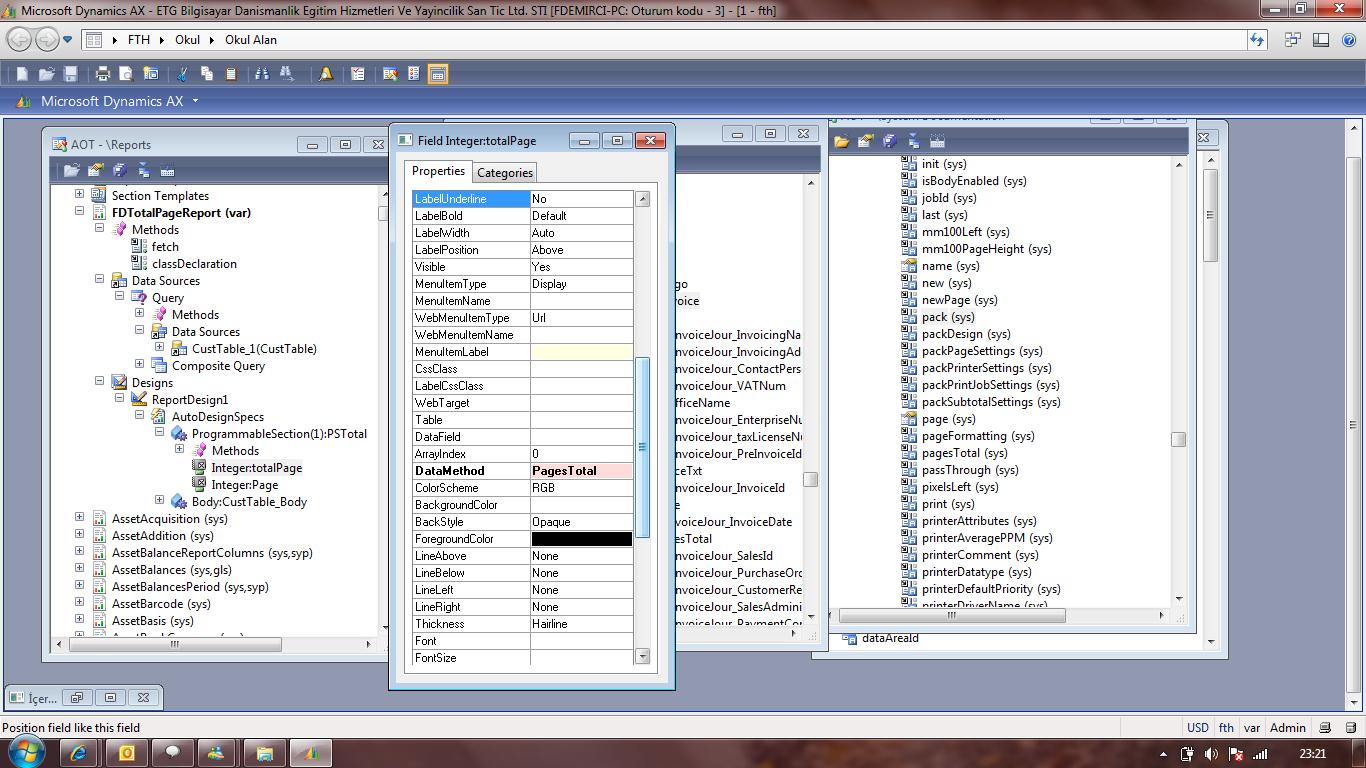Select the Integer:totalPage tree item
Viewport: 1366px width, 768px height.
[x=256, y=467]
